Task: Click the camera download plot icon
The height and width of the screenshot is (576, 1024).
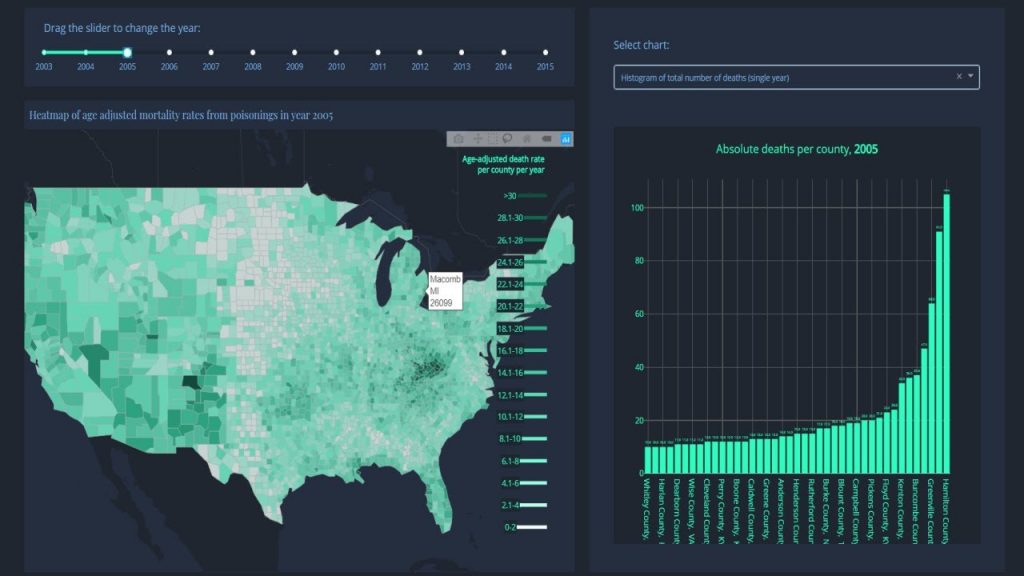Action: pyautogui.click(x=458, y=139)
